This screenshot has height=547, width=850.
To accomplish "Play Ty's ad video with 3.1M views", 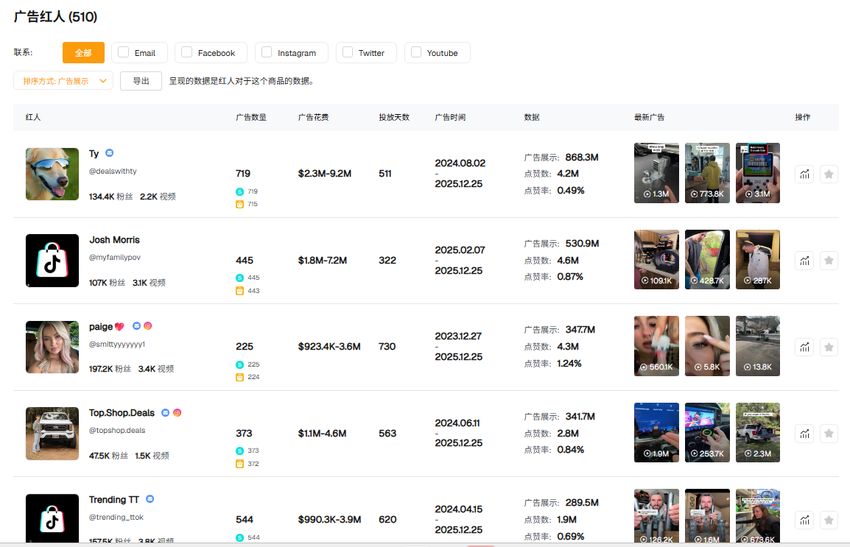I will point(757,173).
